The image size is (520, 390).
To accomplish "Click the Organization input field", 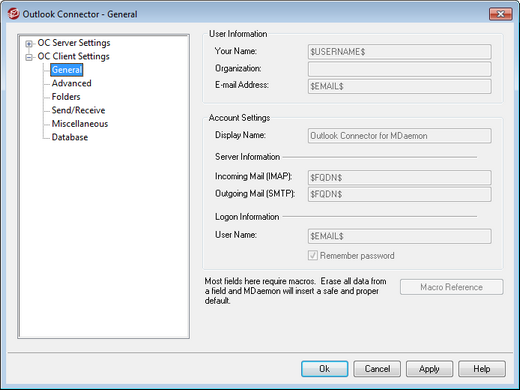I will pos(399,69).
